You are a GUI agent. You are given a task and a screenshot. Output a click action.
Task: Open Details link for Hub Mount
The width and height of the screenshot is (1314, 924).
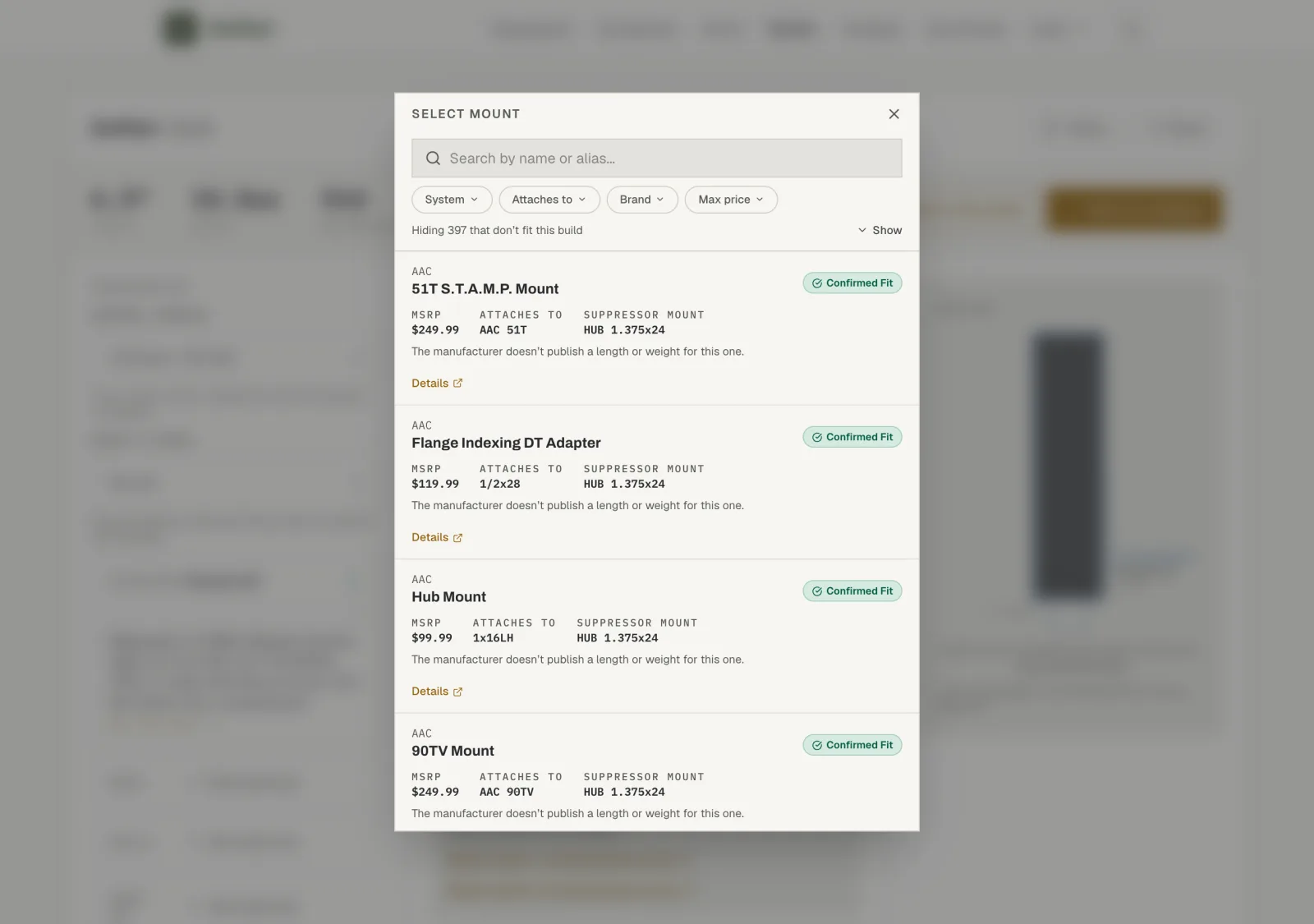point(437,692)
